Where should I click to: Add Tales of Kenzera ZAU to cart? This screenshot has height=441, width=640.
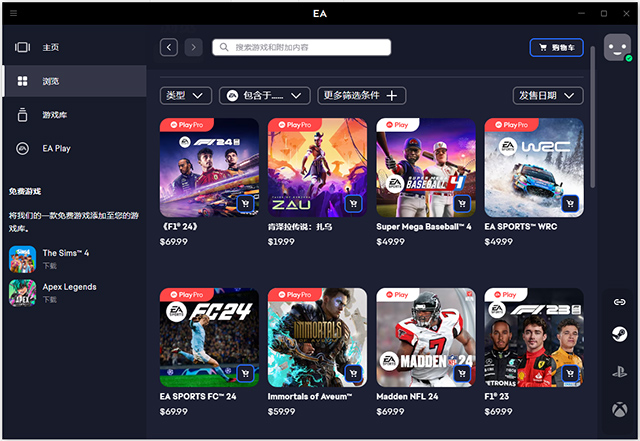pos(353,204)
